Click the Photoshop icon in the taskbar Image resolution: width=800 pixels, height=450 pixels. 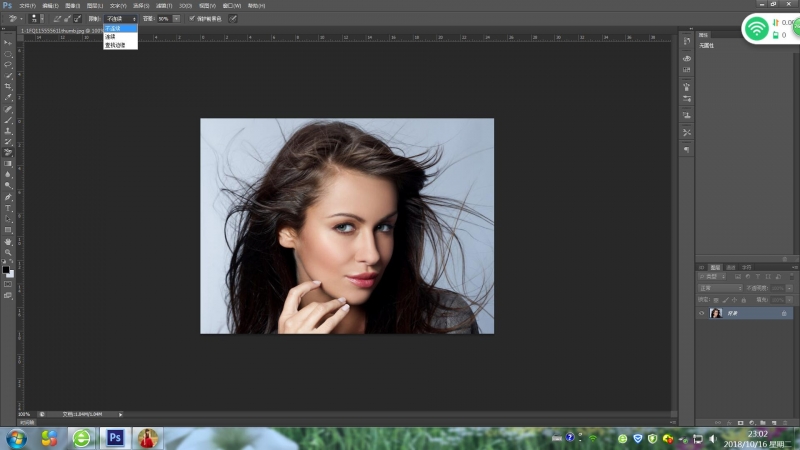[x=115, y=437]
